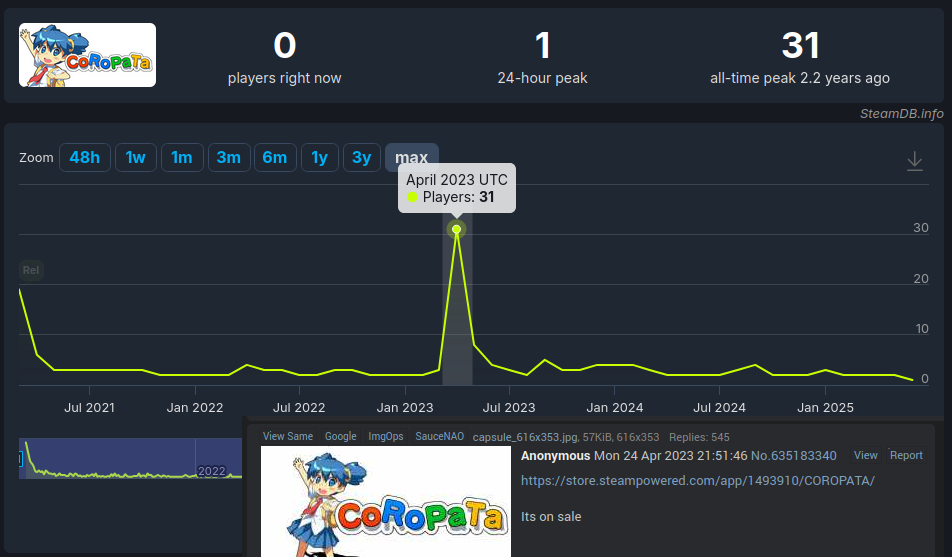
Task: Click the mini overview chart navigator
Action: click(x=131, y=458)
